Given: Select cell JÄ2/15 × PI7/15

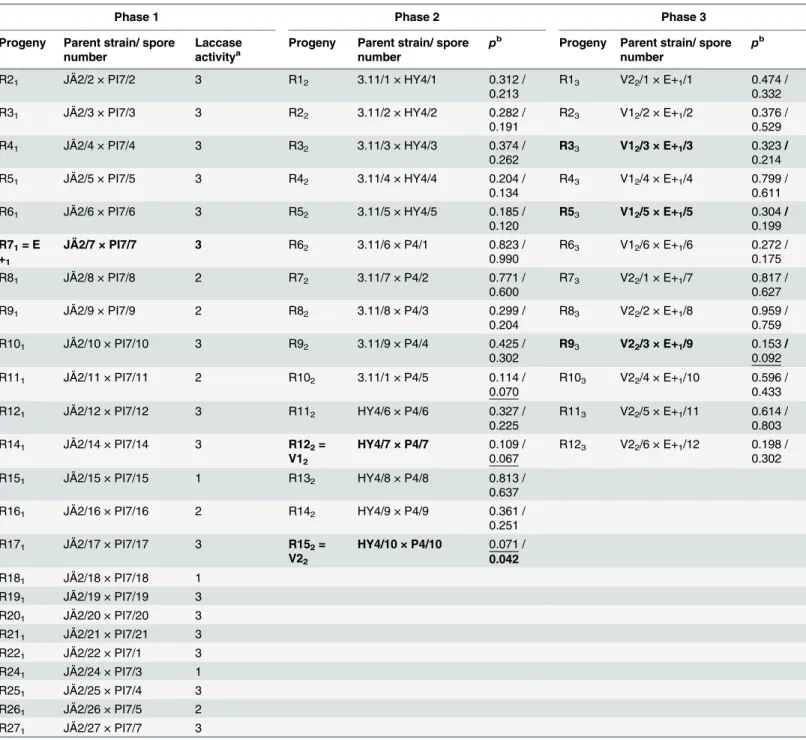Looking at the screenshot, I should coord(106,478).
